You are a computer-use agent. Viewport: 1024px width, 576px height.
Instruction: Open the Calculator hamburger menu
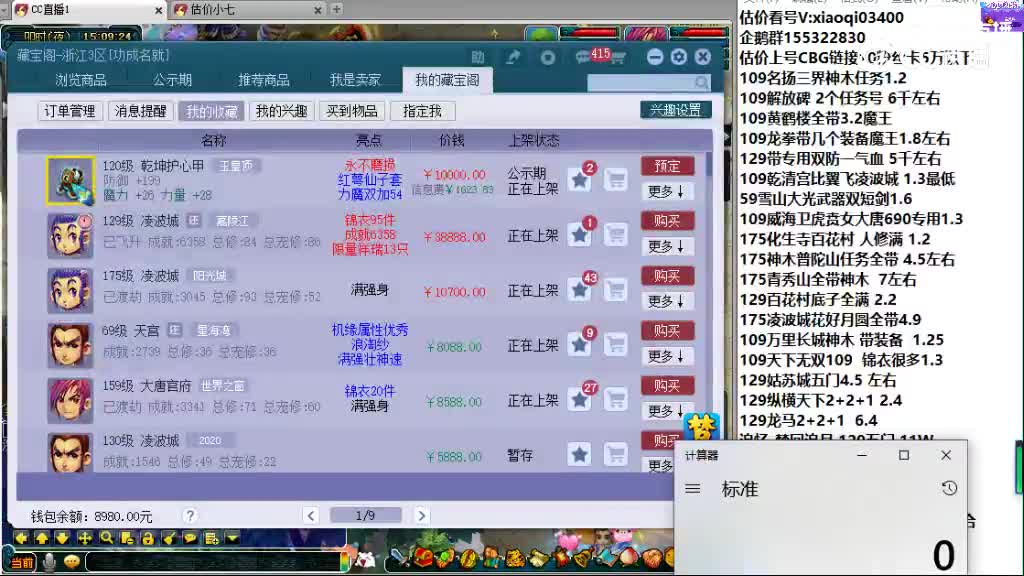pos(692,489)
